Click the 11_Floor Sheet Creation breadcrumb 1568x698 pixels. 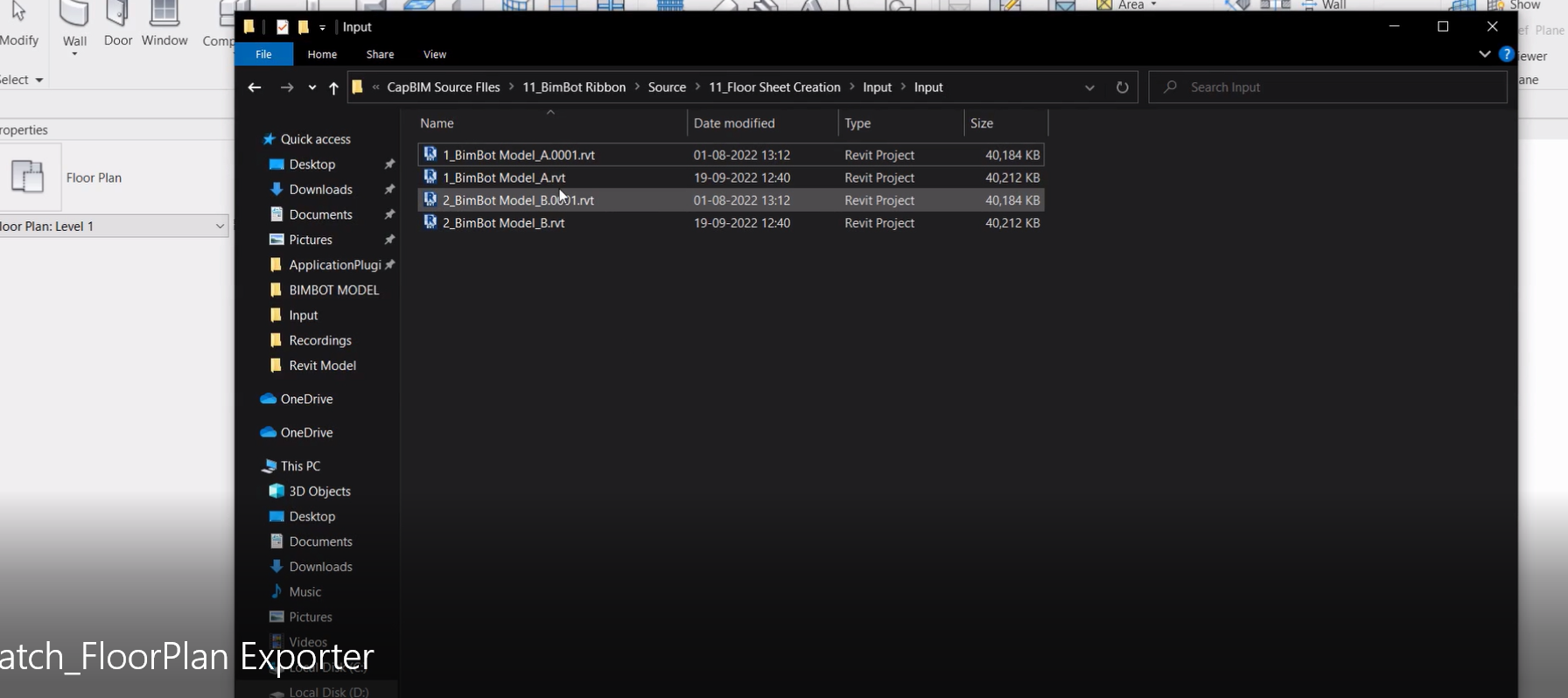pos(774,87)
